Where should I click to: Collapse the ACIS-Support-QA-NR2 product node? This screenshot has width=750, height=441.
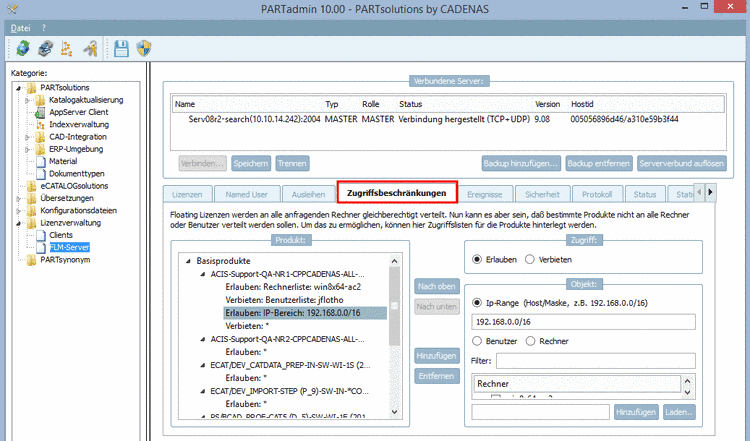[202, 339]
